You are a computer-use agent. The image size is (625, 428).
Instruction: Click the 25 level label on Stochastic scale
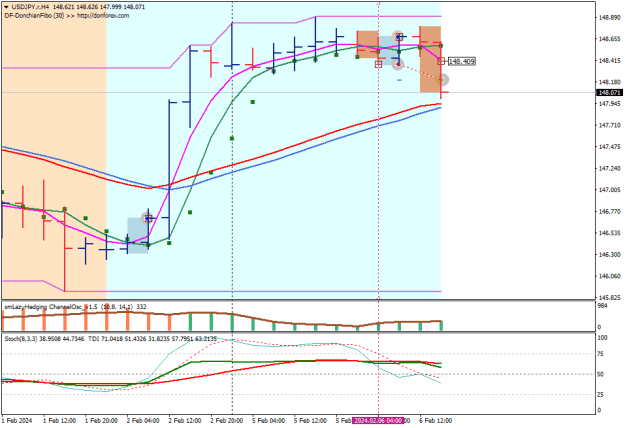(601, 395)
